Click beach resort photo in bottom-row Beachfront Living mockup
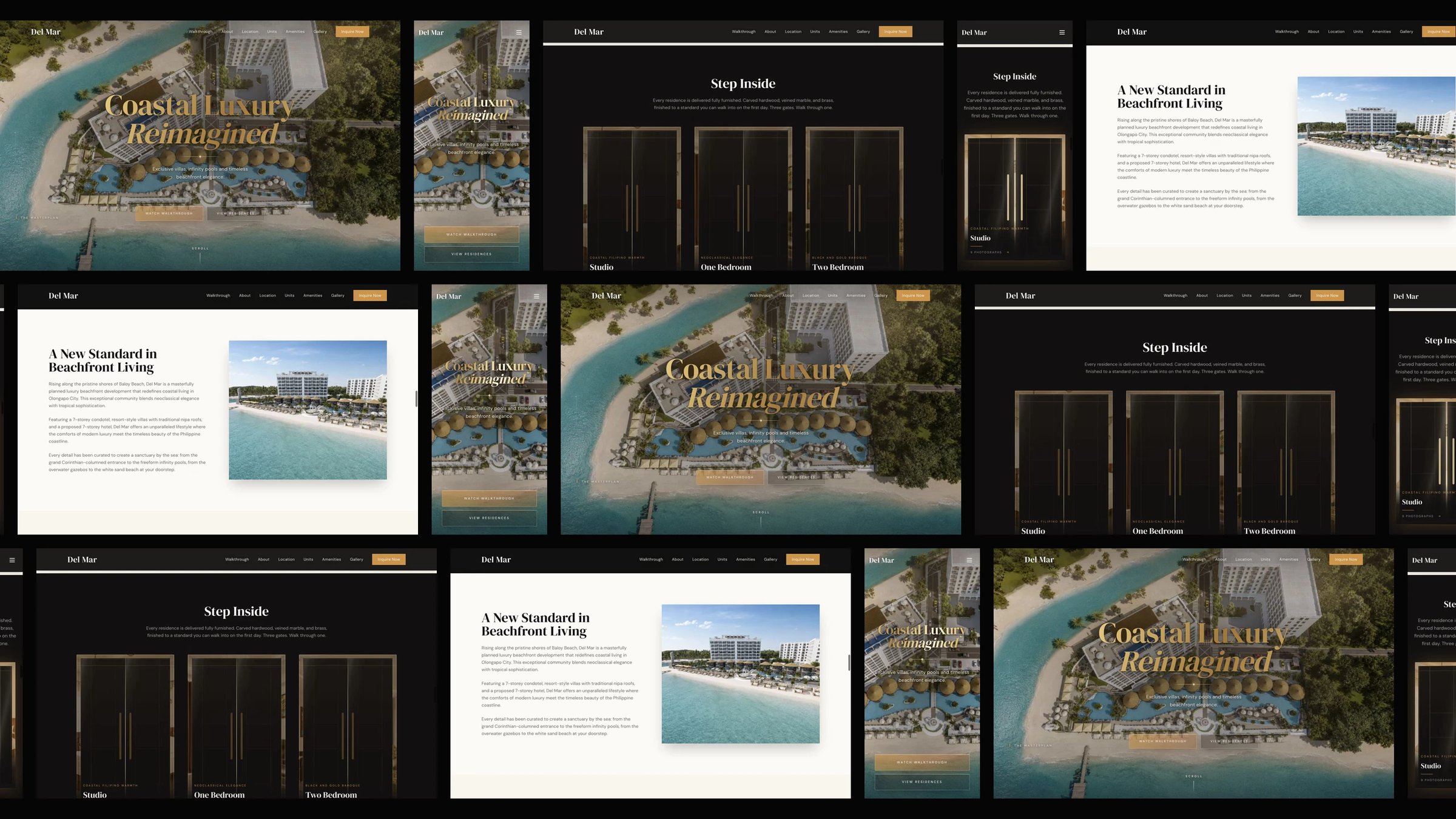 click(x=740, y=674)
